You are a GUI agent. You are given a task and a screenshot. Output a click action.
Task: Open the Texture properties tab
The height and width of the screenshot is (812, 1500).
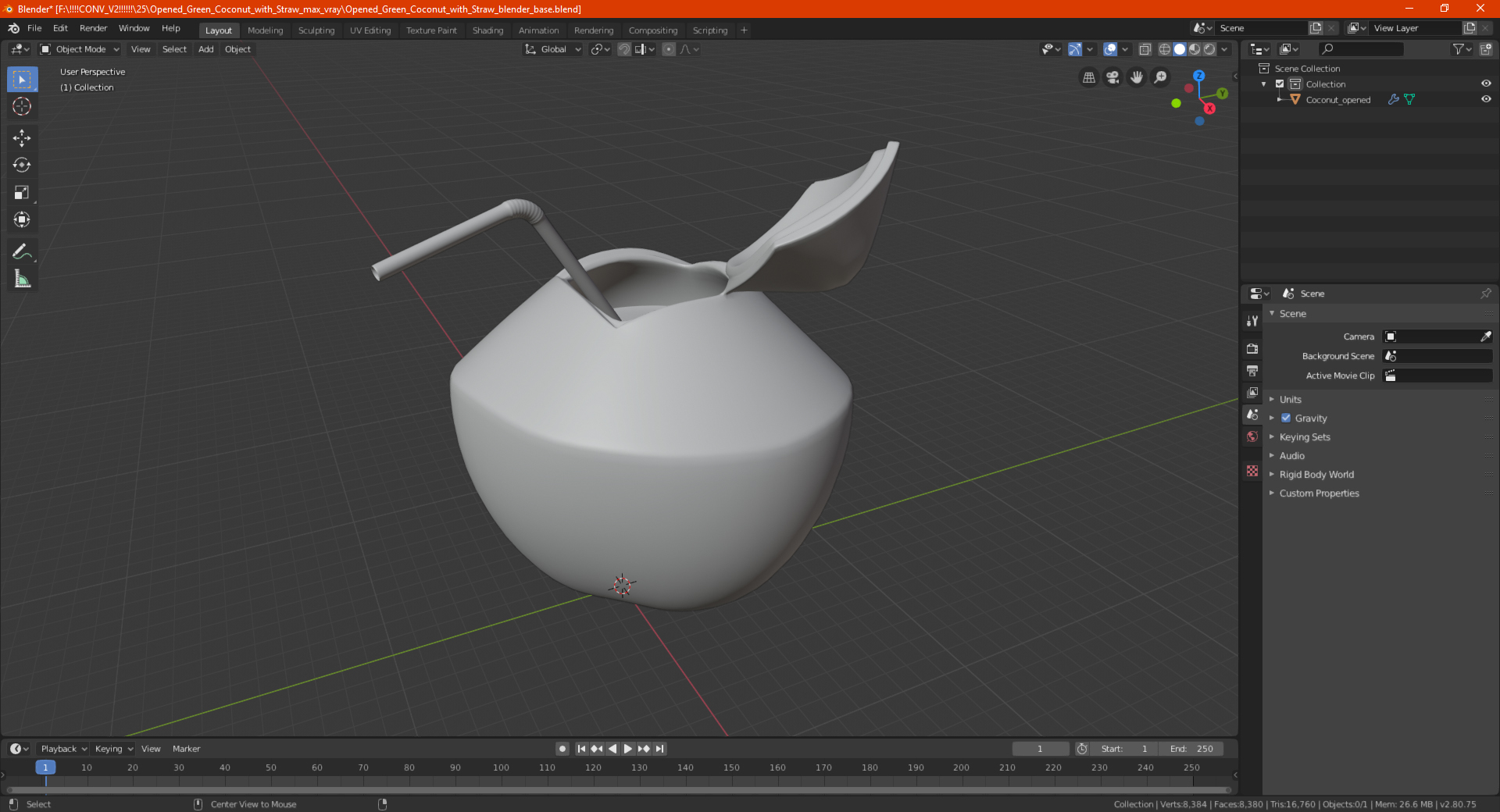coord(1252,471)
